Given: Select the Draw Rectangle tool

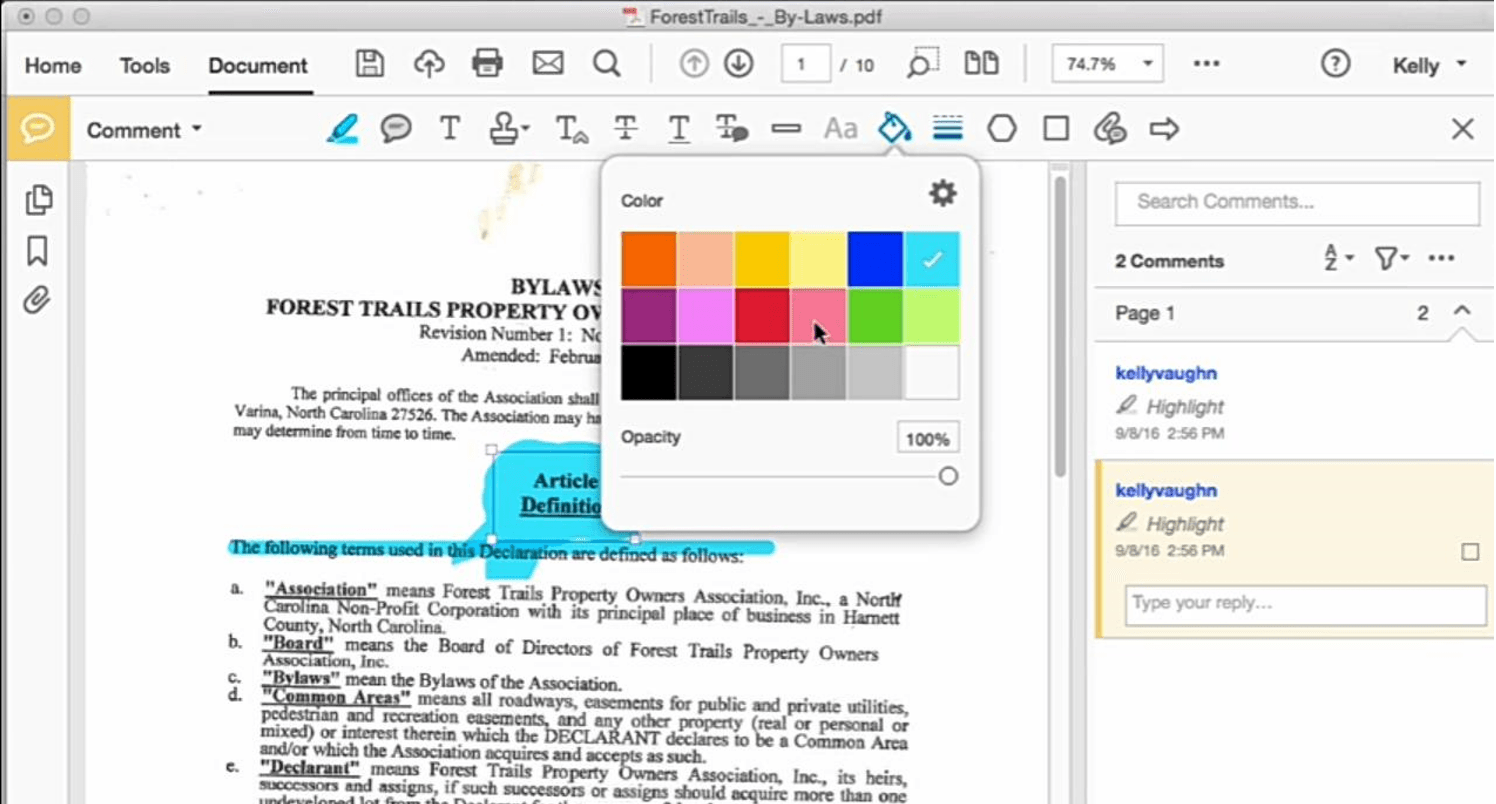Looking at the screenshot, I should pyautogui.click(x=1055, y=128).
